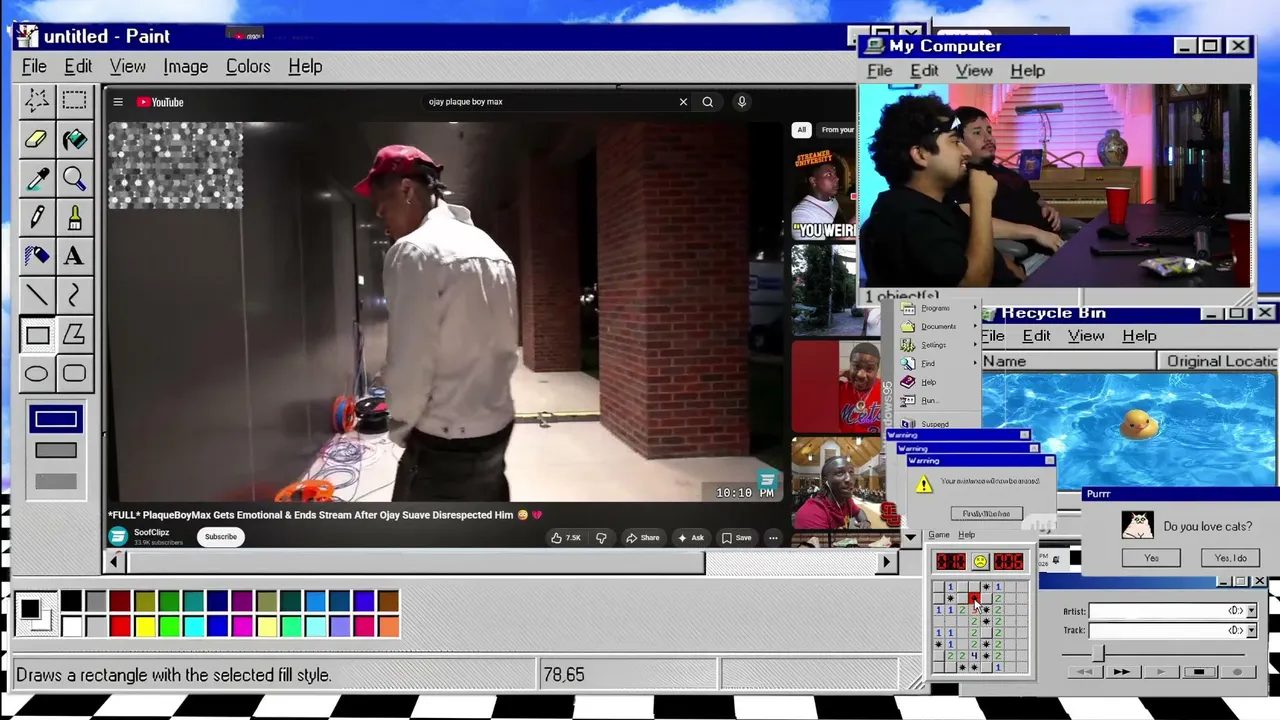Screen dimensions: 1280x720
Task: Open the three-dot more actions menu
Action: 773,538
